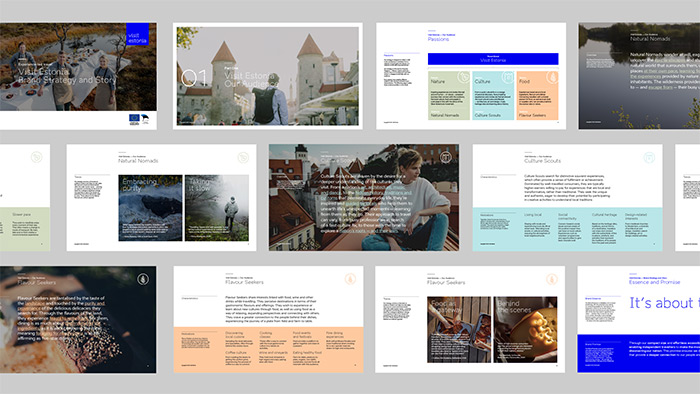Select the '01 Our Audience' section slide

[268, 76]
